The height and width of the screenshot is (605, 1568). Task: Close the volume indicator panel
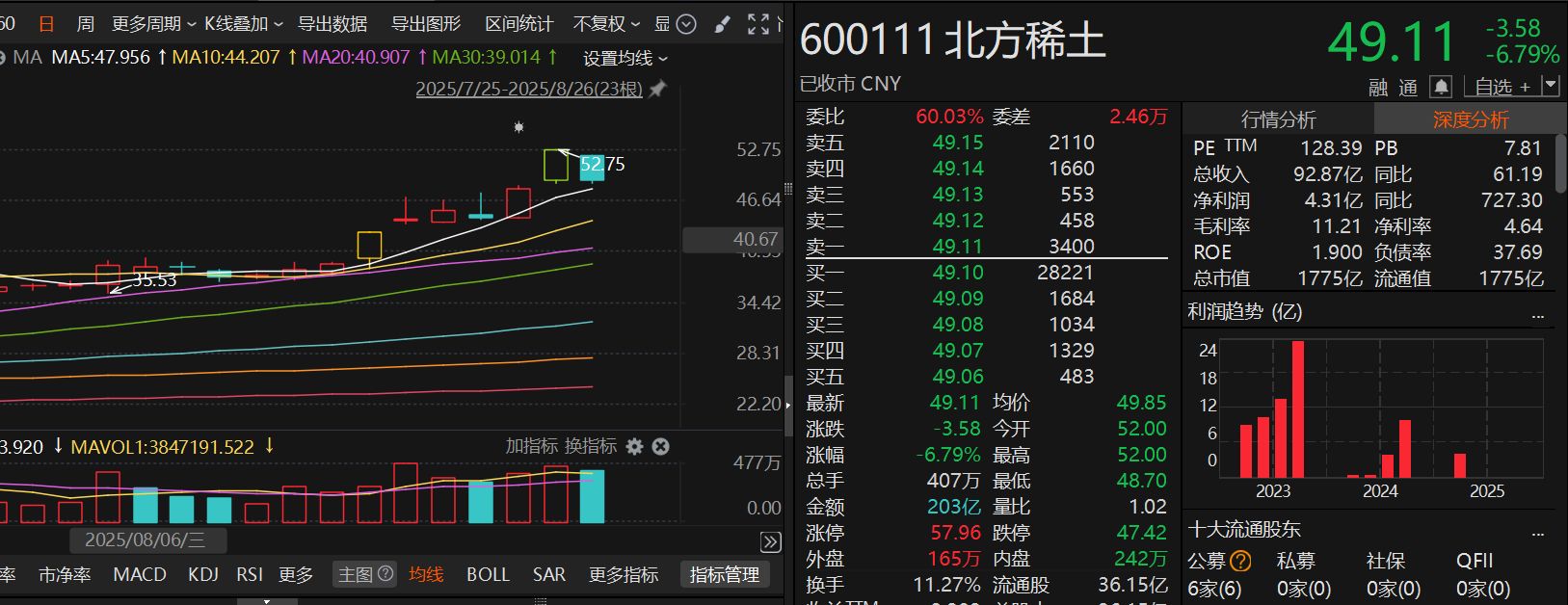tap(660, 446)
